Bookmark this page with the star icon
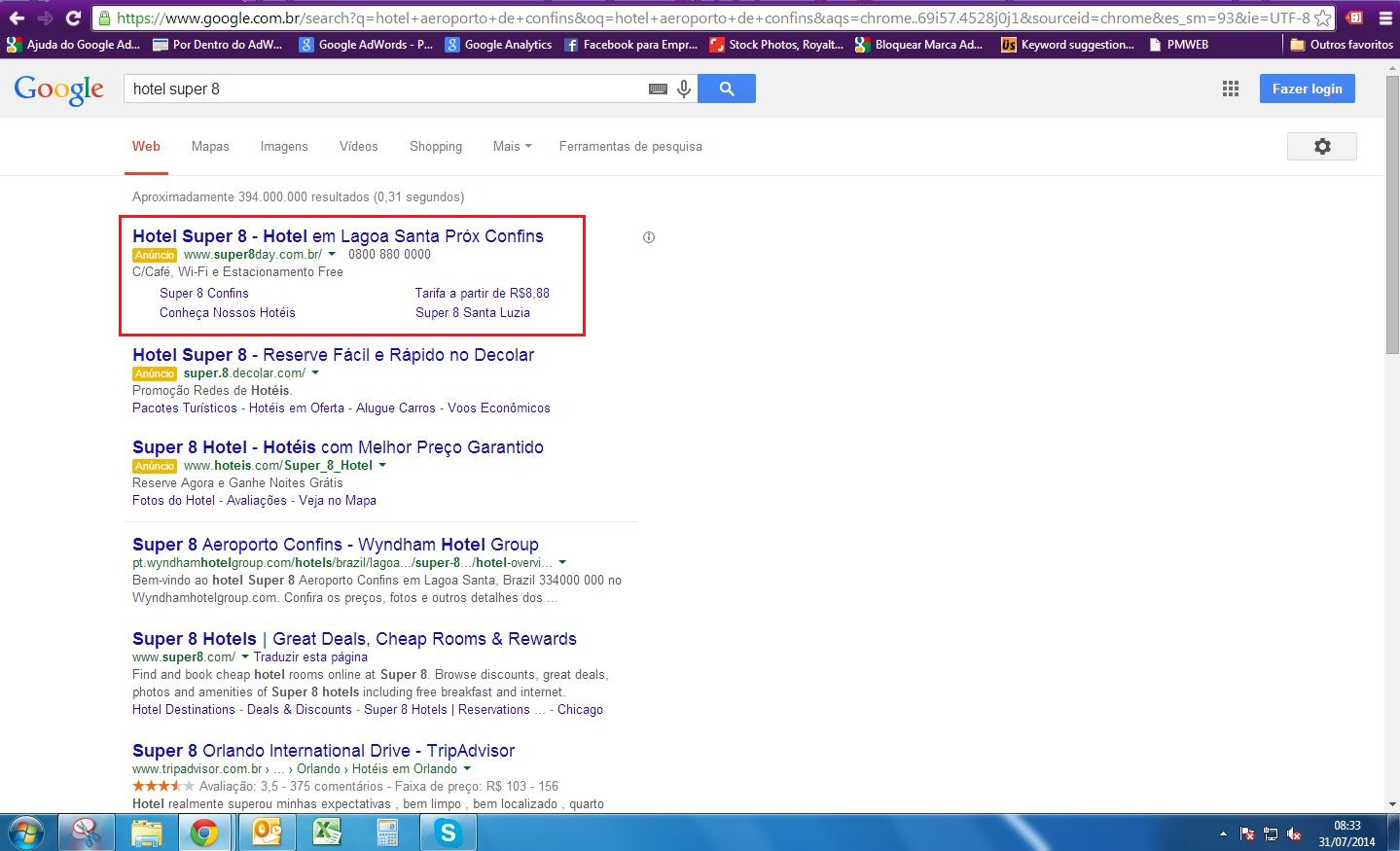 point(1322,18)
